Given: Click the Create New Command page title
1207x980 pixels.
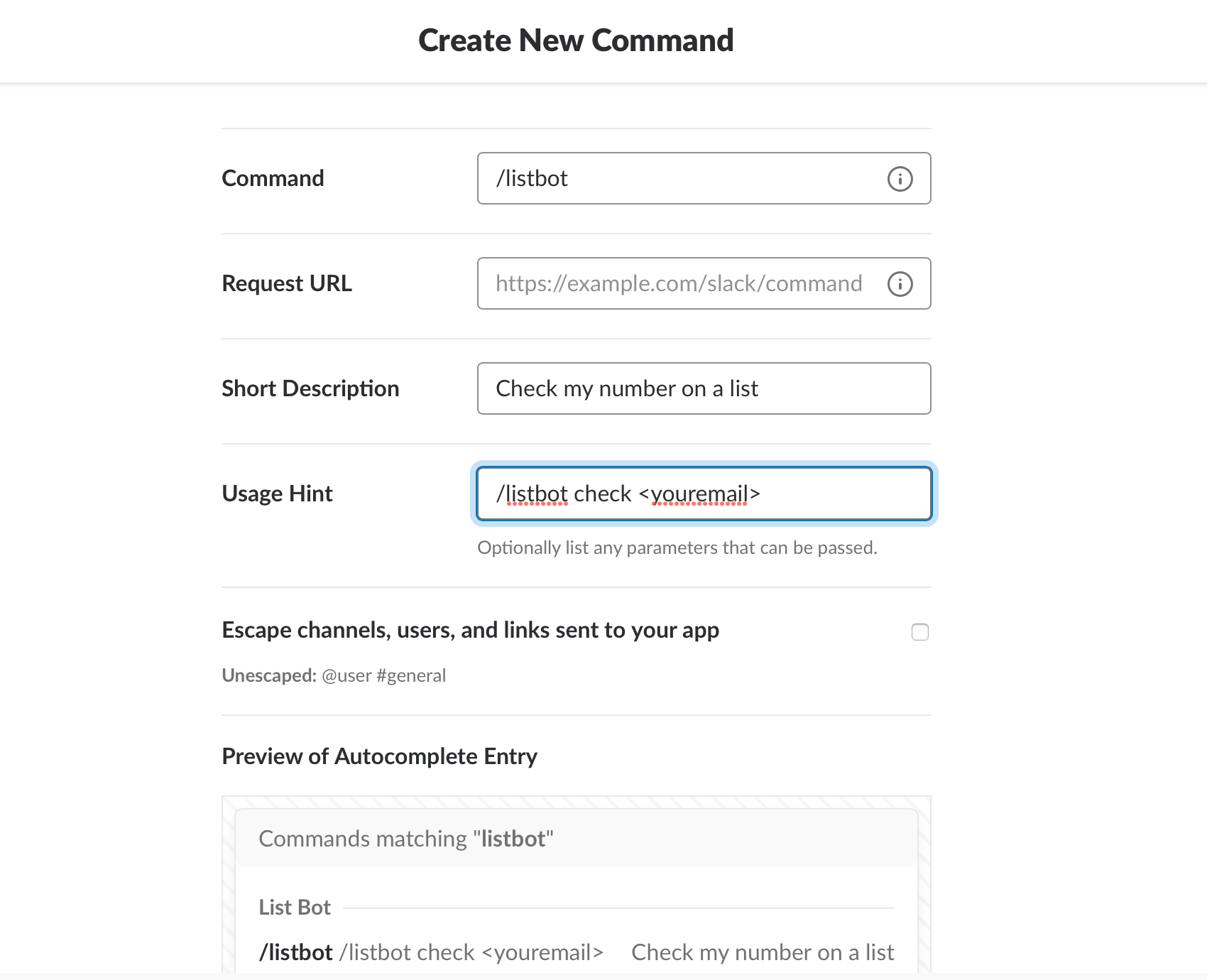Looking at the screenshot, I should [576, 40].
